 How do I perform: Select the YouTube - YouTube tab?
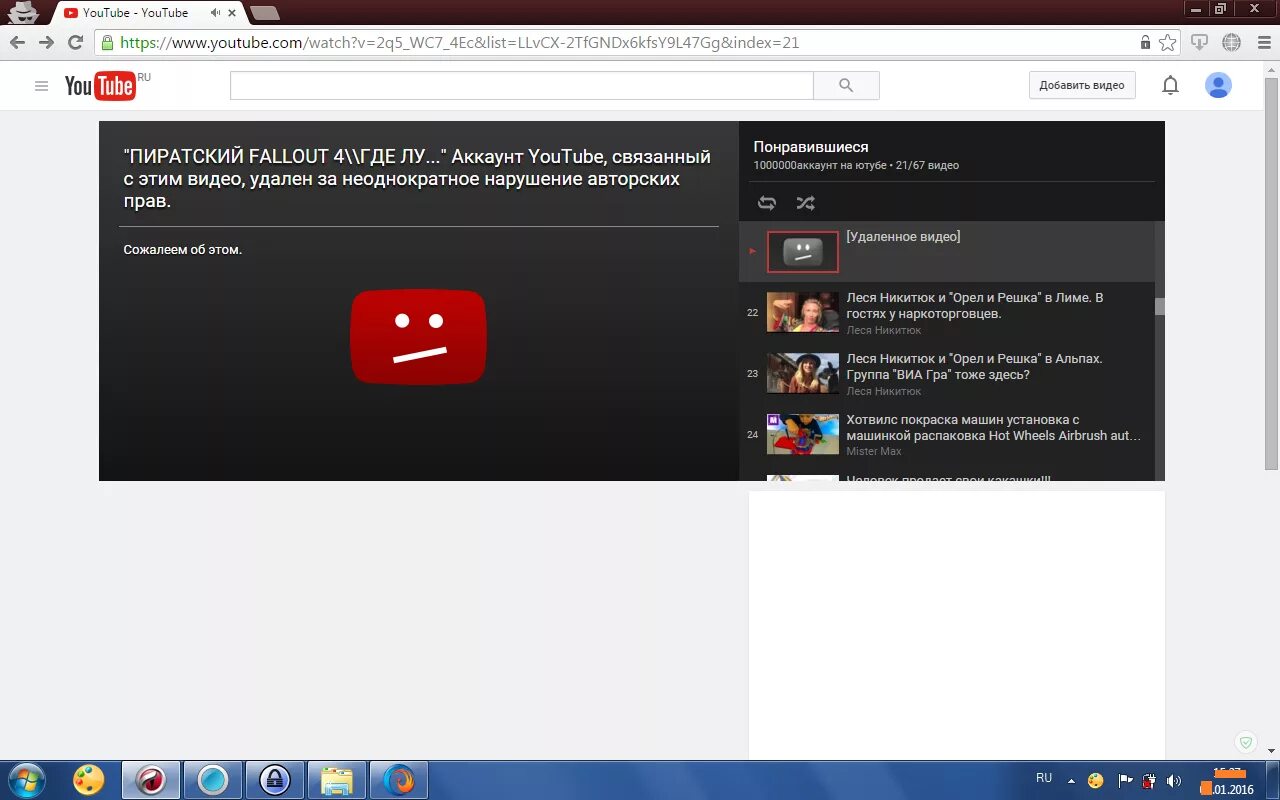pos(150,13)
